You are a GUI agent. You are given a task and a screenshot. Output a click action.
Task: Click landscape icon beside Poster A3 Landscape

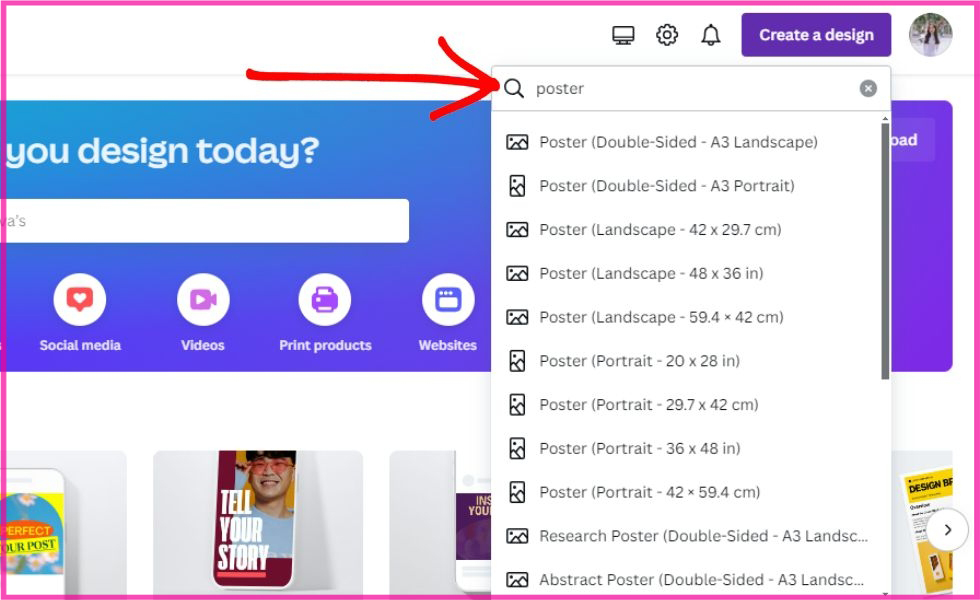[517, 142]
